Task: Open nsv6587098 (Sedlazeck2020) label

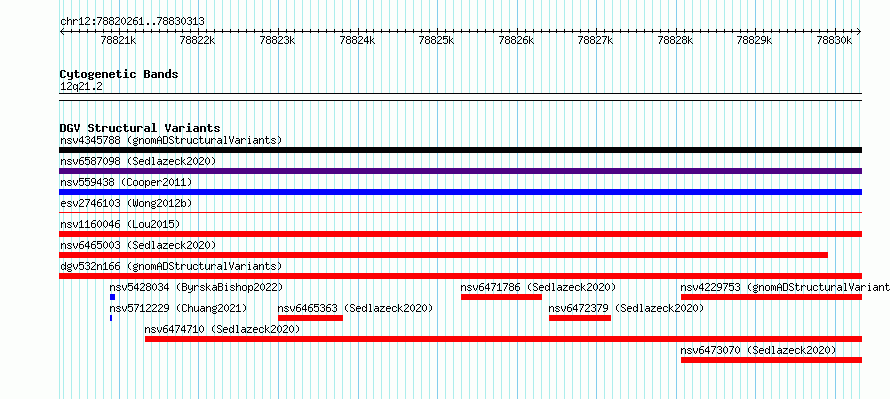Action: [x=138, y=161]
